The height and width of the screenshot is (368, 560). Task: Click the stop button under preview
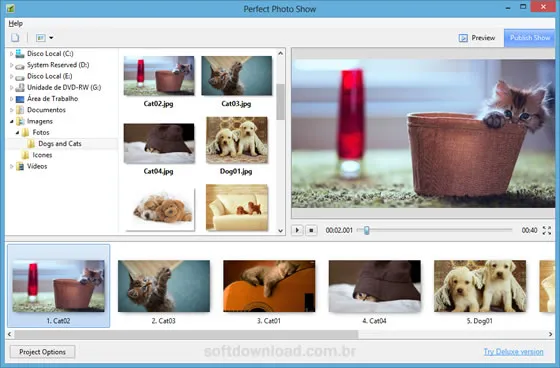click(311, 230)
